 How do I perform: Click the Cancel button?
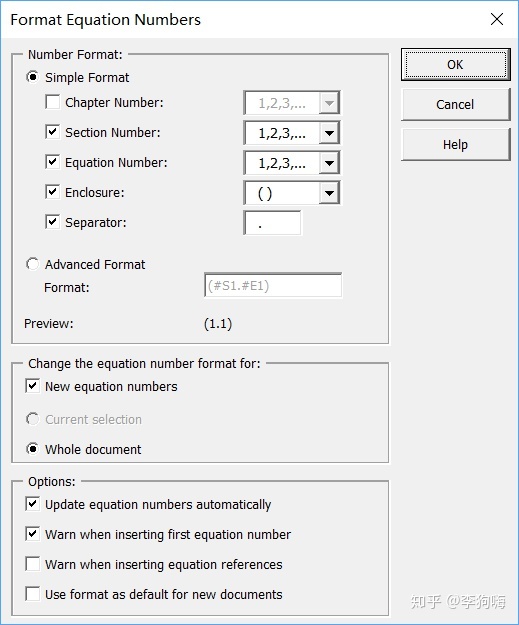[456, 104]
